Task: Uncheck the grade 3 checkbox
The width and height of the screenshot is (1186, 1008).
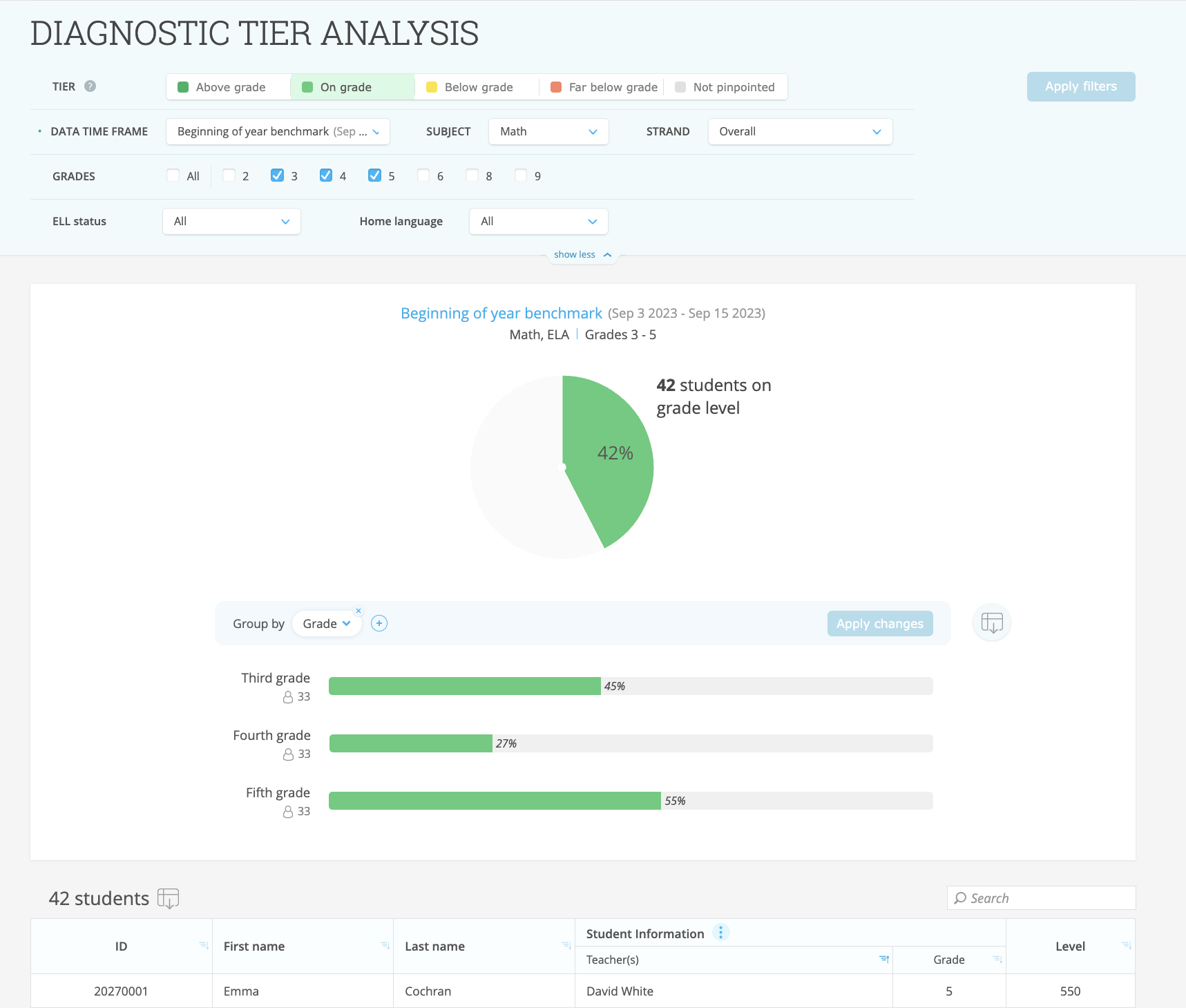Action: [278, 175]
